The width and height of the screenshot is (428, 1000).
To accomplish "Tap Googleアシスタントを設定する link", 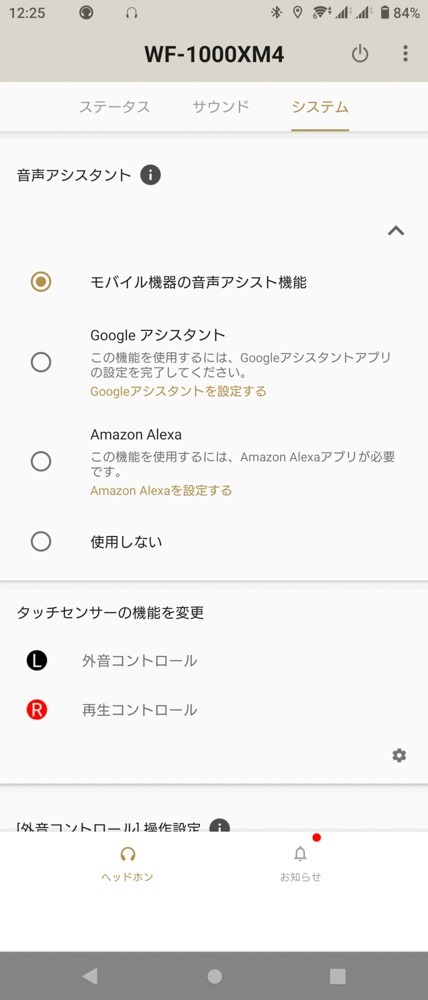I will coord(179,391).
